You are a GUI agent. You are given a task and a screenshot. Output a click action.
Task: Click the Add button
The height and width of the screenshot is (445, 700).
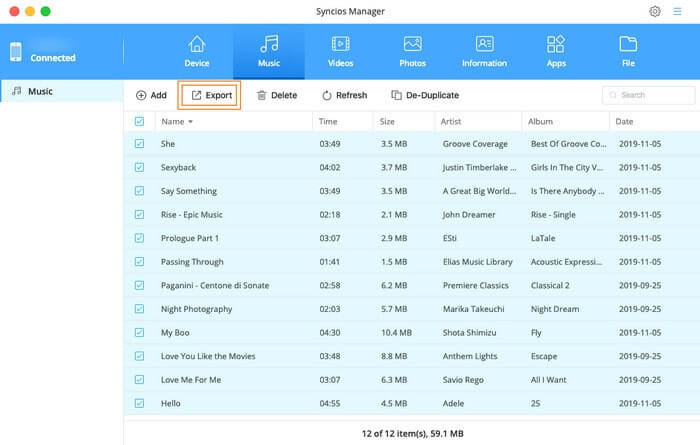coord(151,95)
